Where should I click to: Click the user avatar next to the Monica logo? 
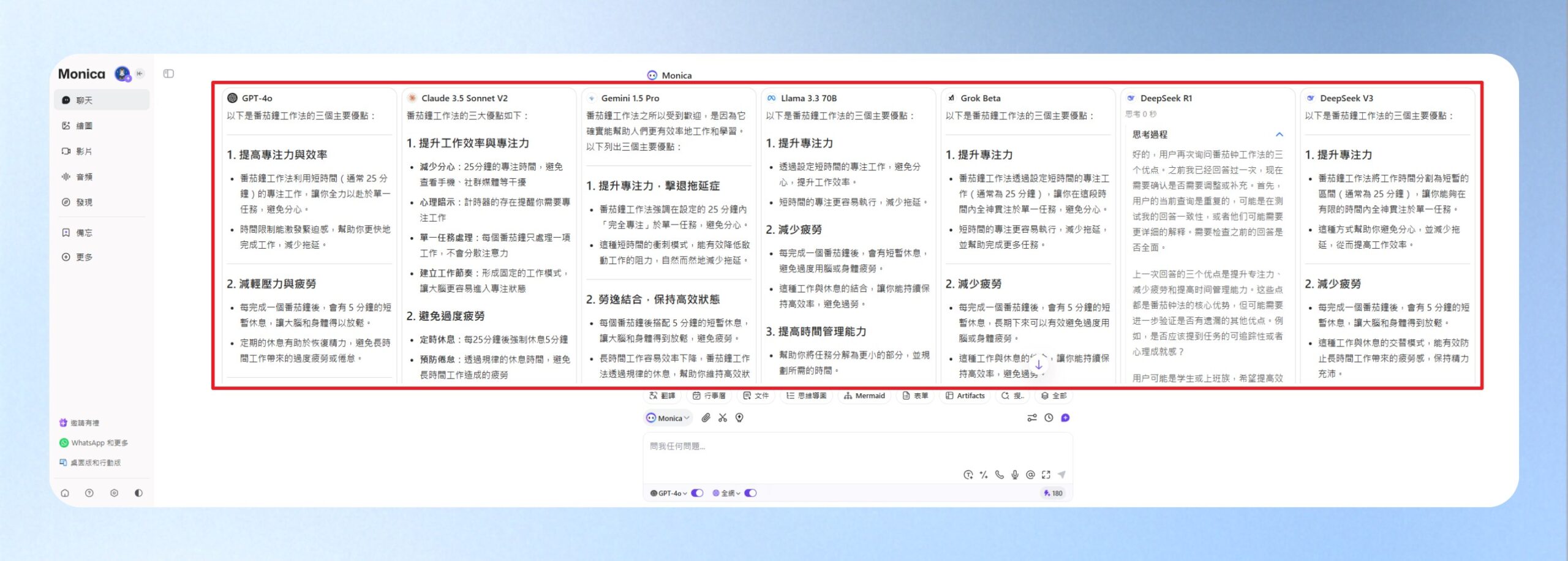[123, 74]
